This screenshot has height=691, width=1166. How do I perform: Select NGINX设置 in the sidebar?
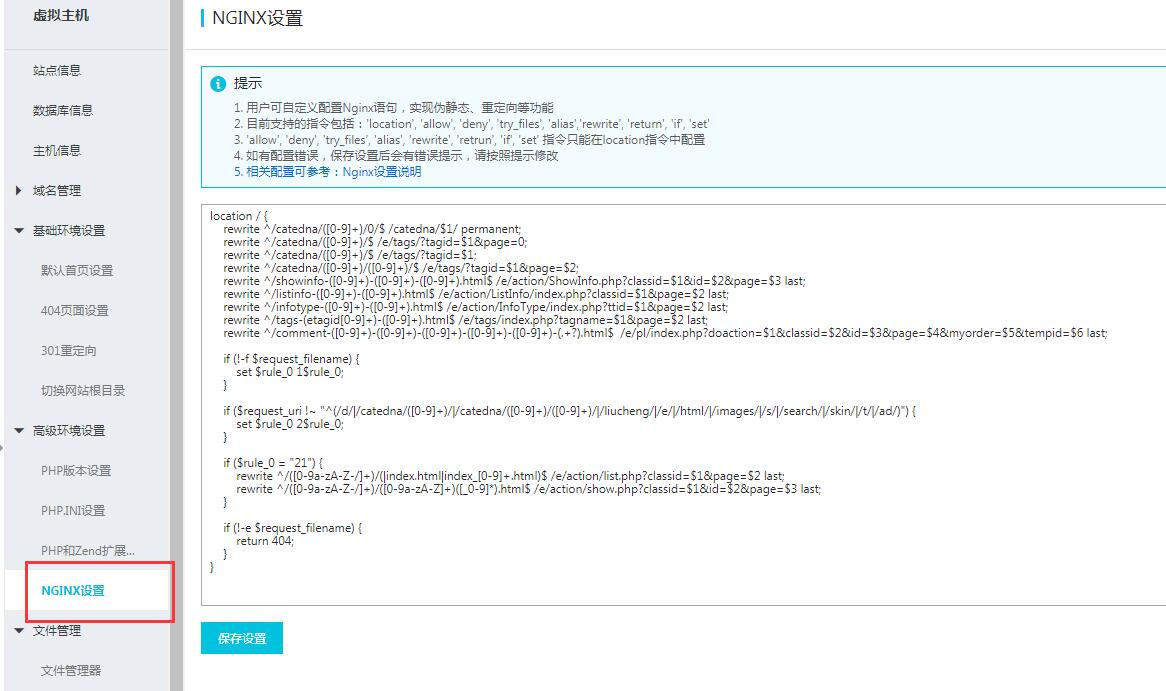click(73, 591)
